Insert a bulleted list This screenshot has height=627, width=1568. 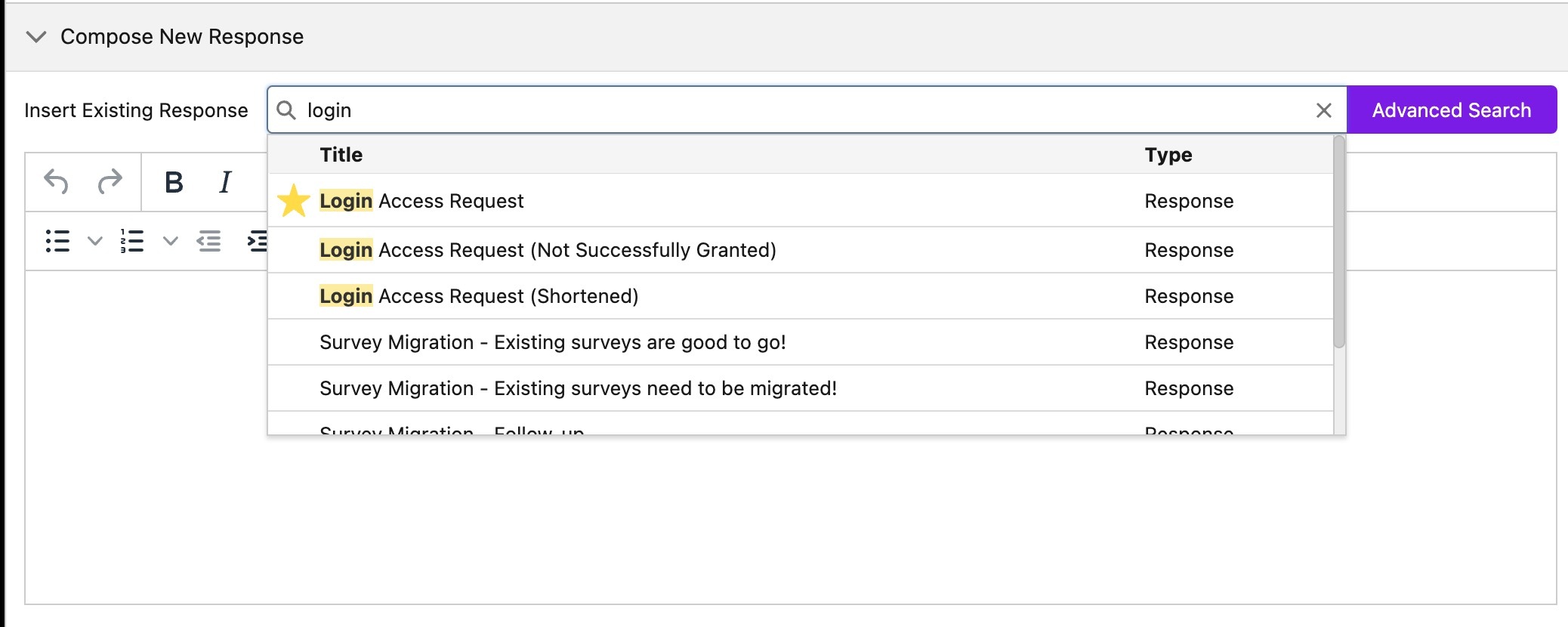point(57,242)
